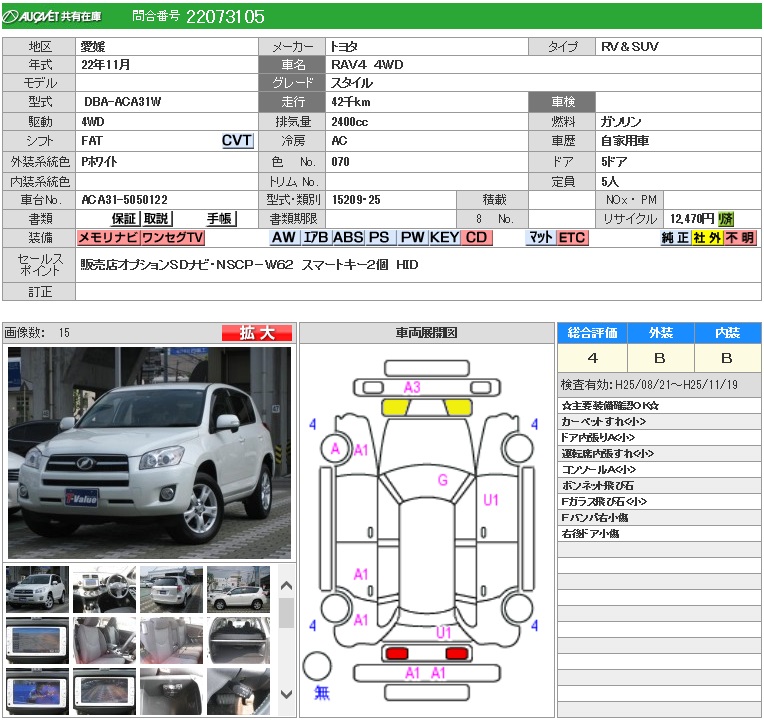Click the CD equipment badge
Viewport: 764px width, 720px height.
[x=476, y=237]
